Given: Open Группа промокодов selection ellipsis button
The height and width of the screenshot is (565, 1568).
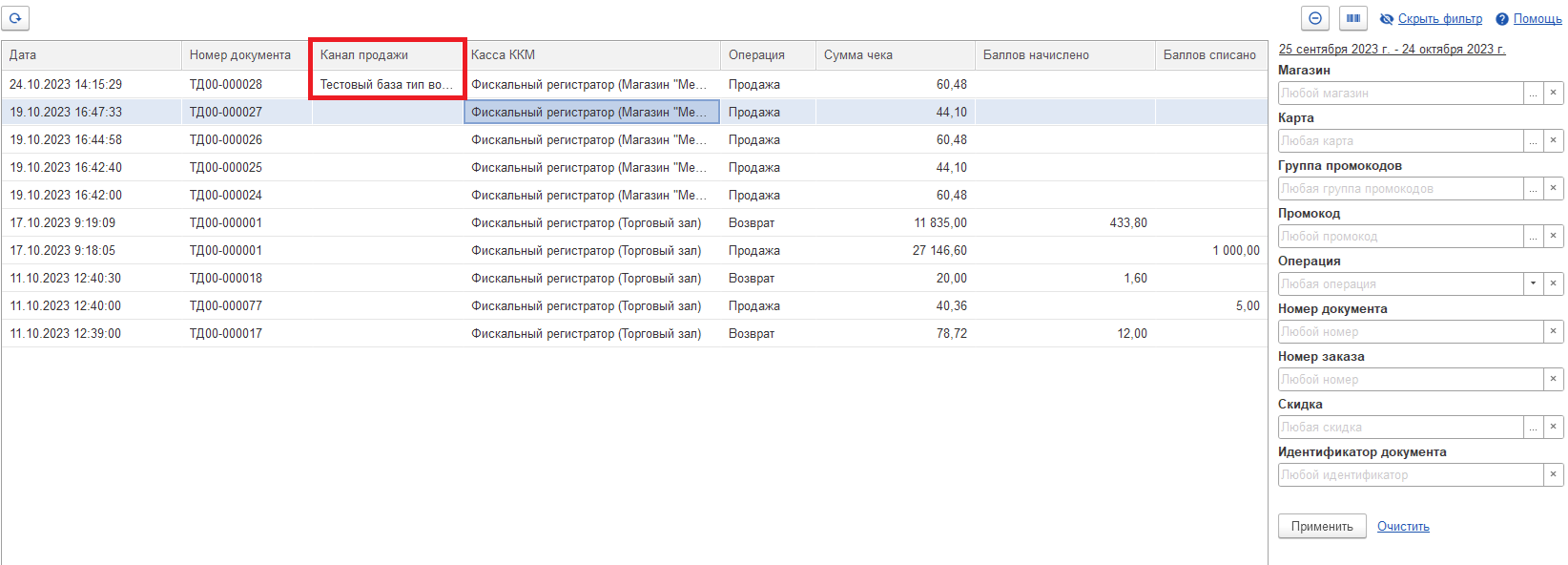Looking at the screenshot, I should tap(1533, 189).
